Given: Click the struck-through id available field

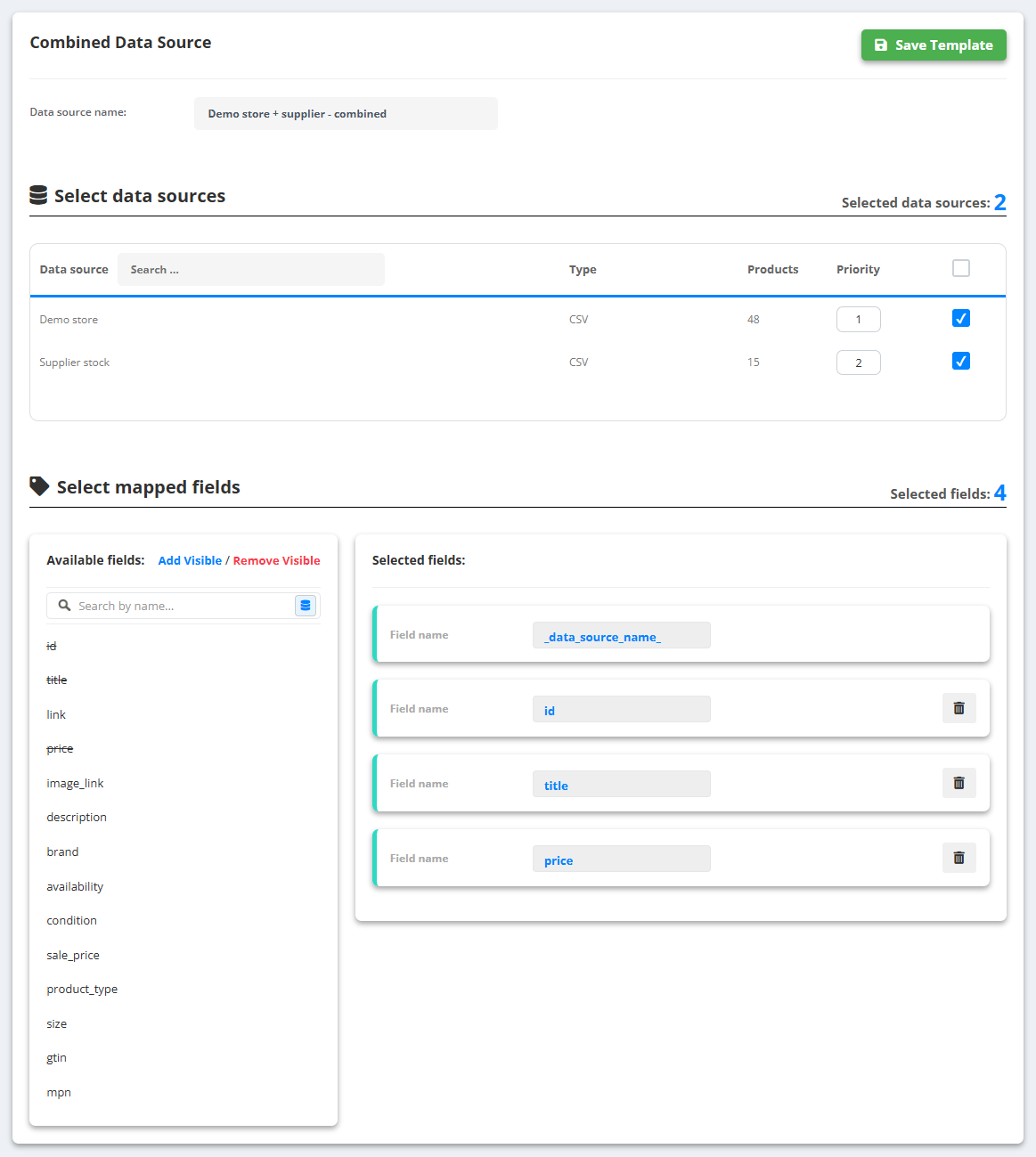Looking at the screenshot, I should (x=51, y=646).
